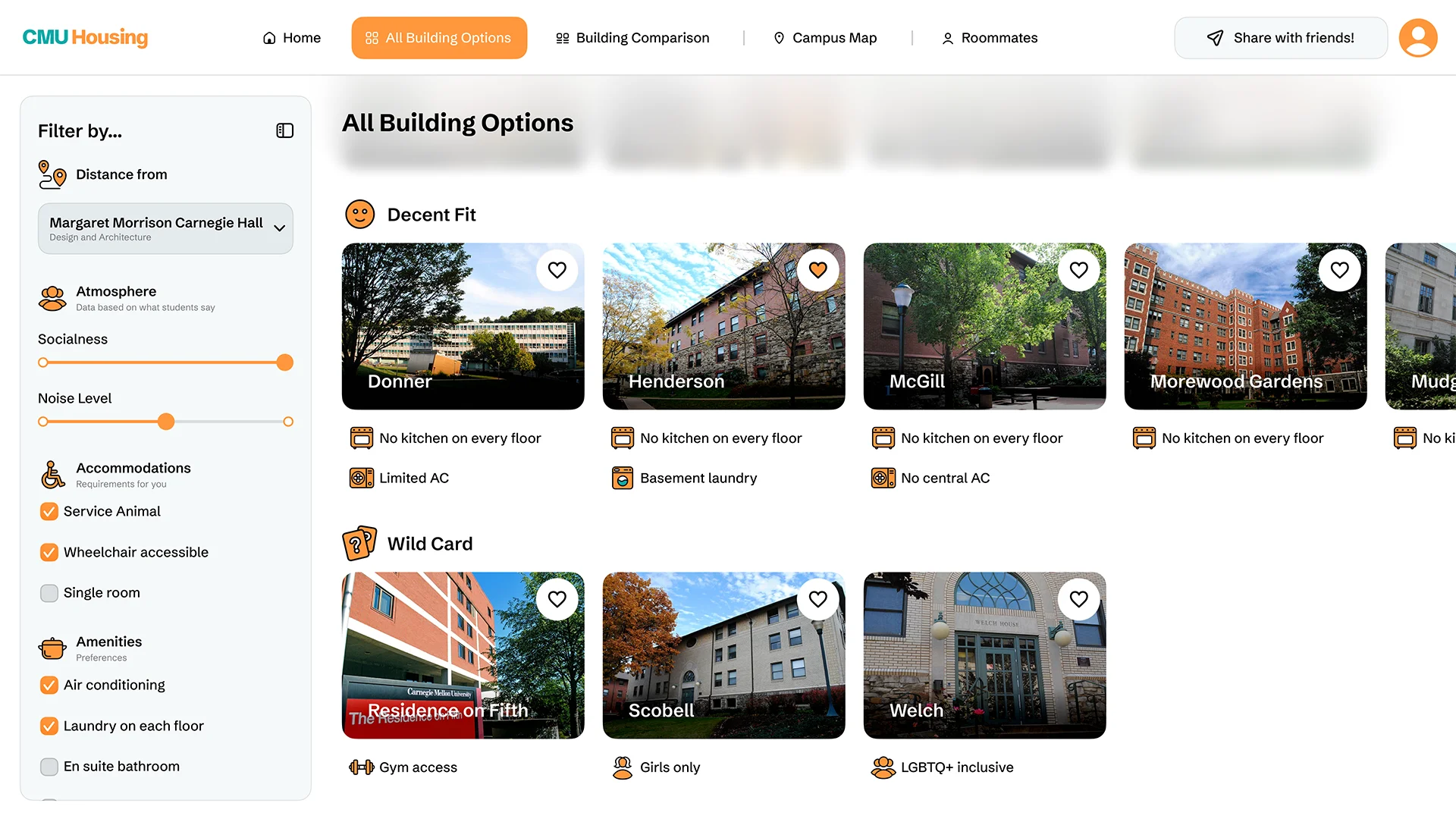Viewport: 1456px width, 819px height.
Task: Collapse the filter sidebar panel icon
Action: click(x=285, y=130)
